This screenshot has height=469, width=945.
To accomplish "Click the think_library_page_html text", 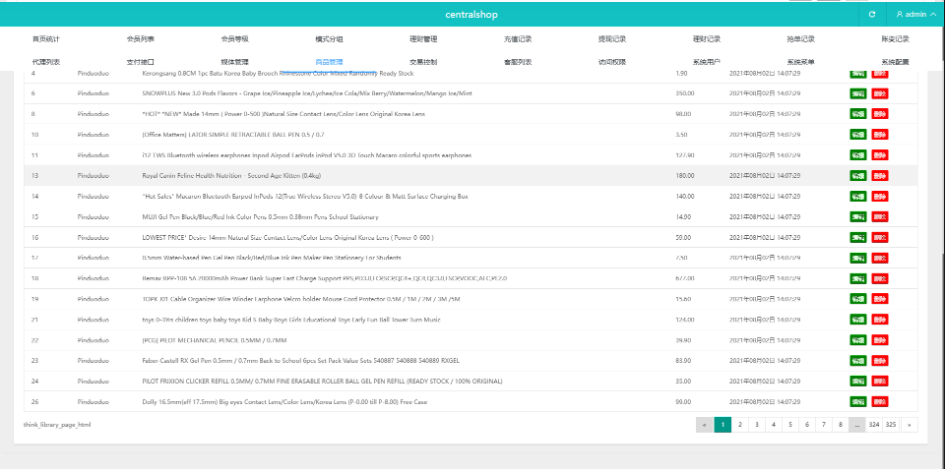I will pos(57,425).
